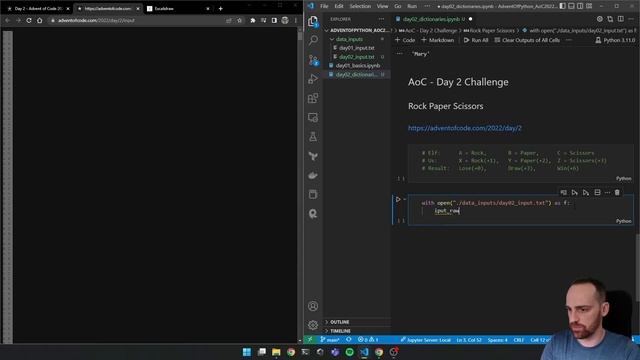The height and width of the screenshot is (360, 640).
Task: Open the Extensions view
Action: click(x=313, y=98)
